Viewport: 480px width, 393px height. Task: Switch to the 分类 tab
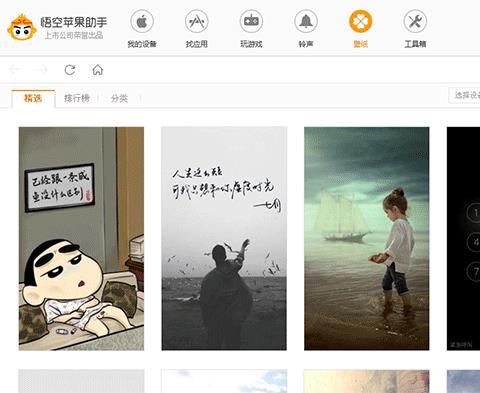pos(119,98)
